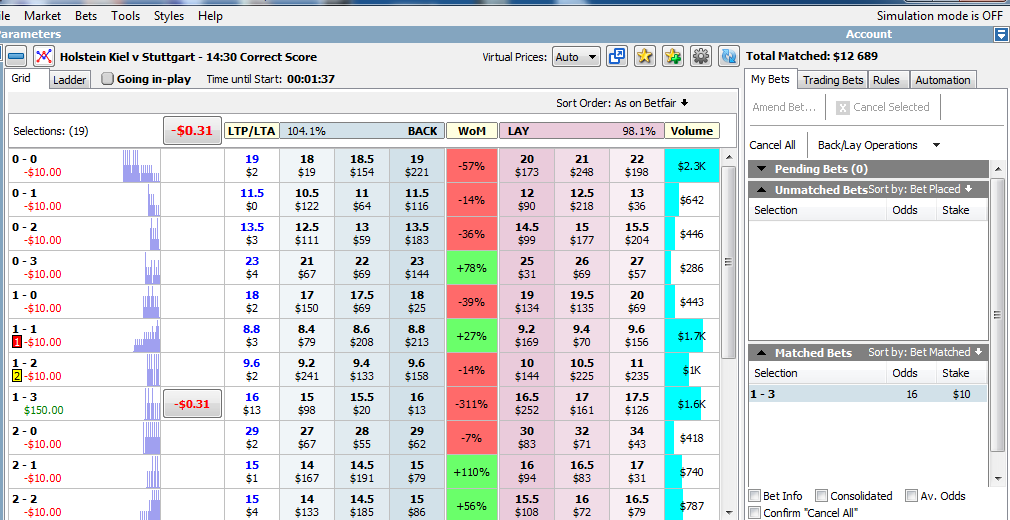Click the Account panel filter icon
Screen dimensions: 1010x520
click(x=1000, y=35)
